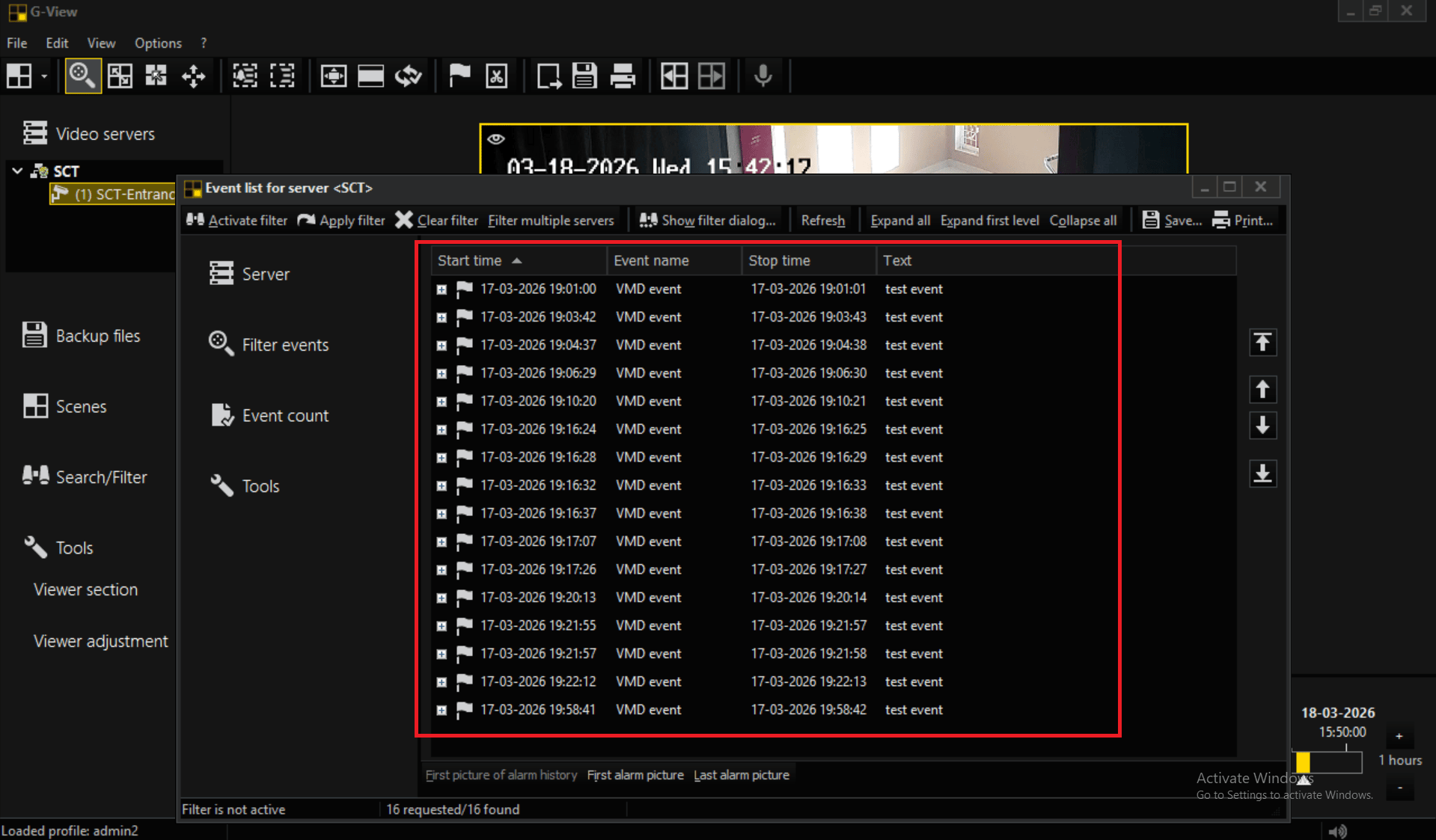Click the flag icon in main toolbar
The image size is (1436, 840).
[459, 76]
